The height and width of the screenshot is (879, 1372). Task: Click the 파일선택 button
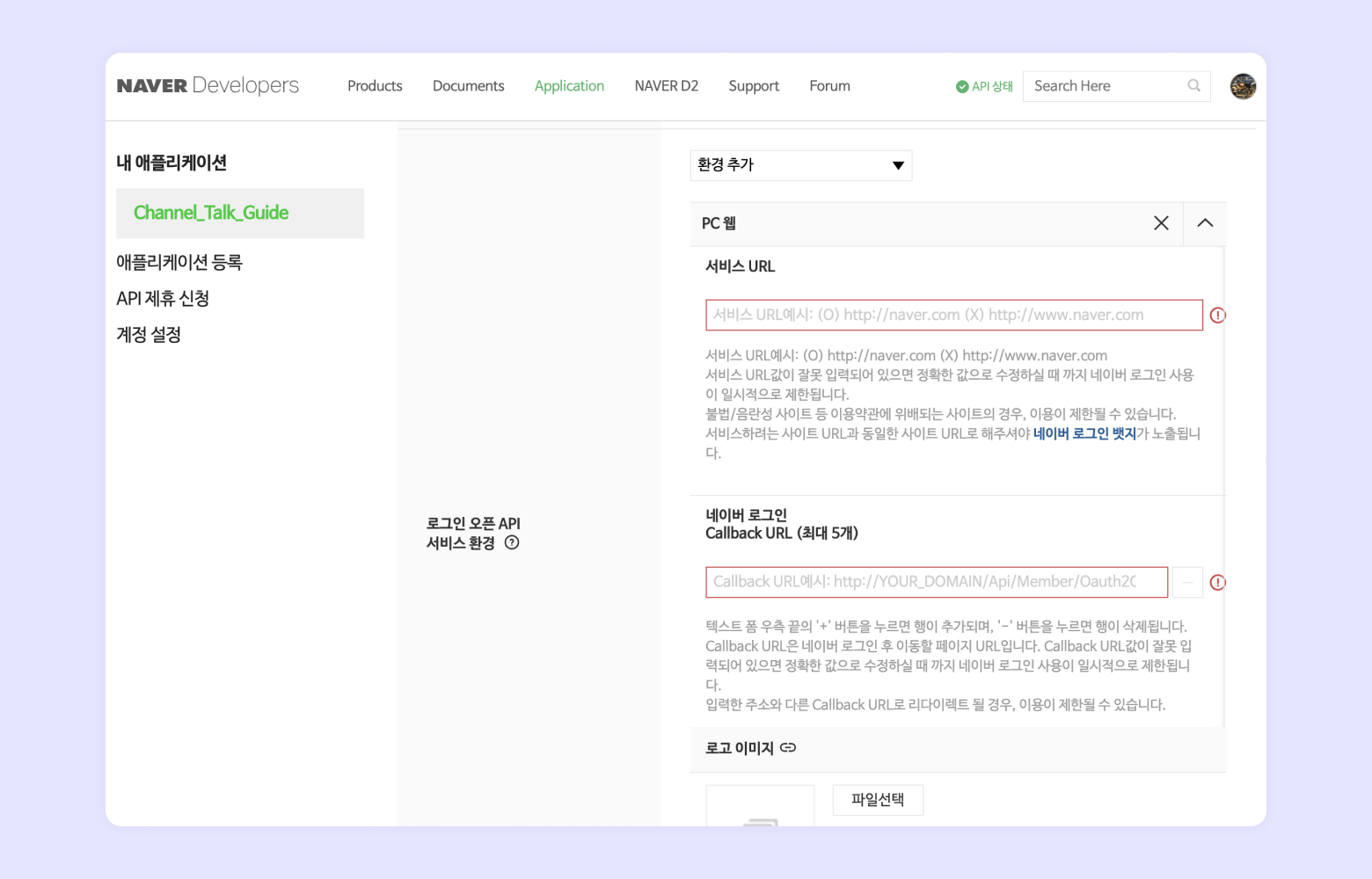coord(878,800)
